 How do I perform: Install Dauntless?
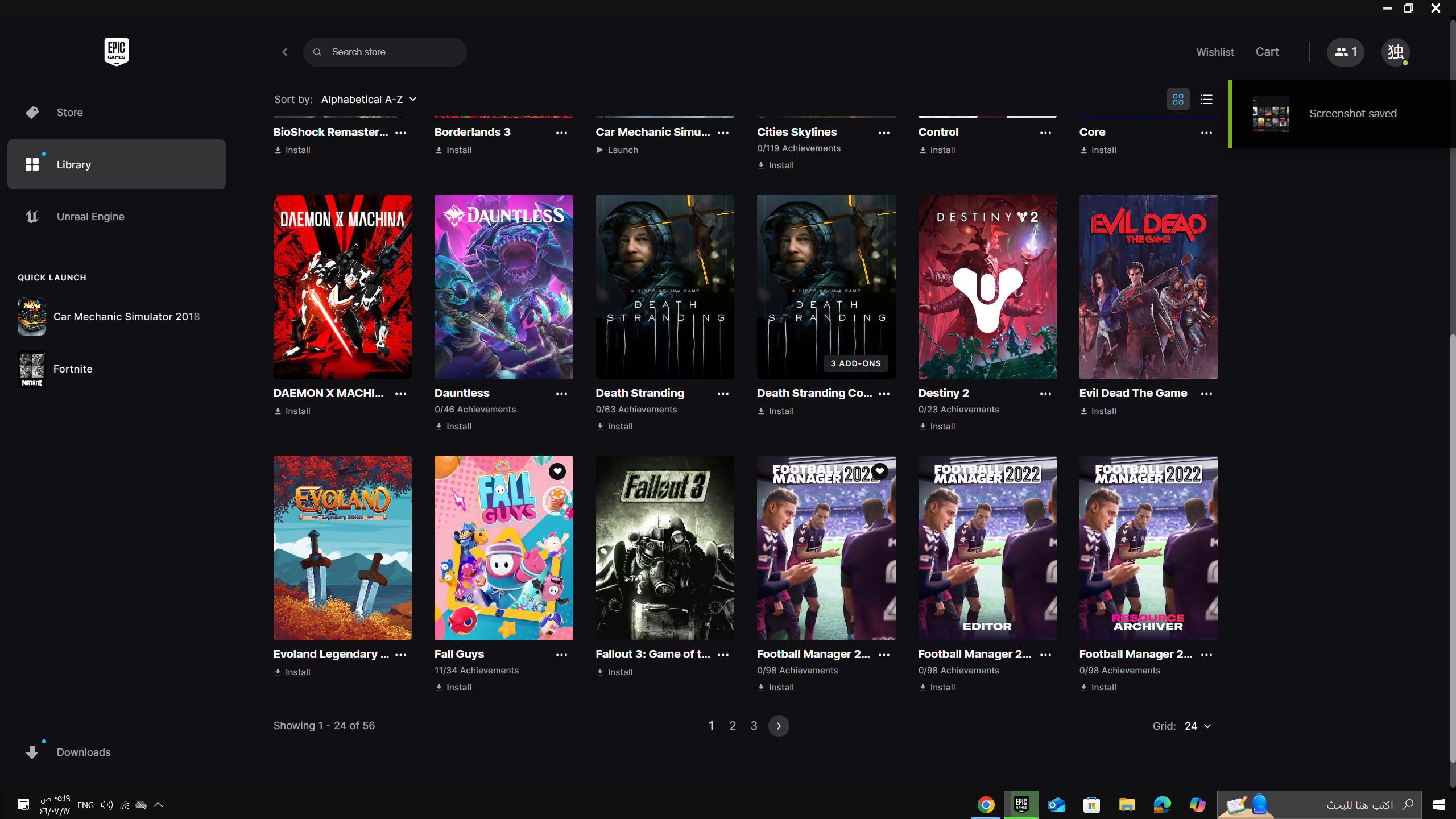pos(453,427)
